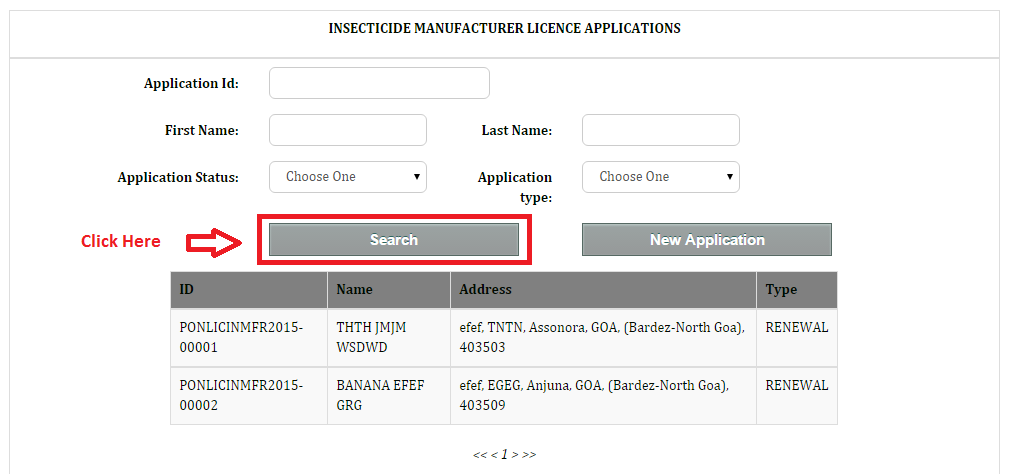Viewport: 1009px width, 474px height.
Task: Select page 1 in pagination
Action: (505, 455)
